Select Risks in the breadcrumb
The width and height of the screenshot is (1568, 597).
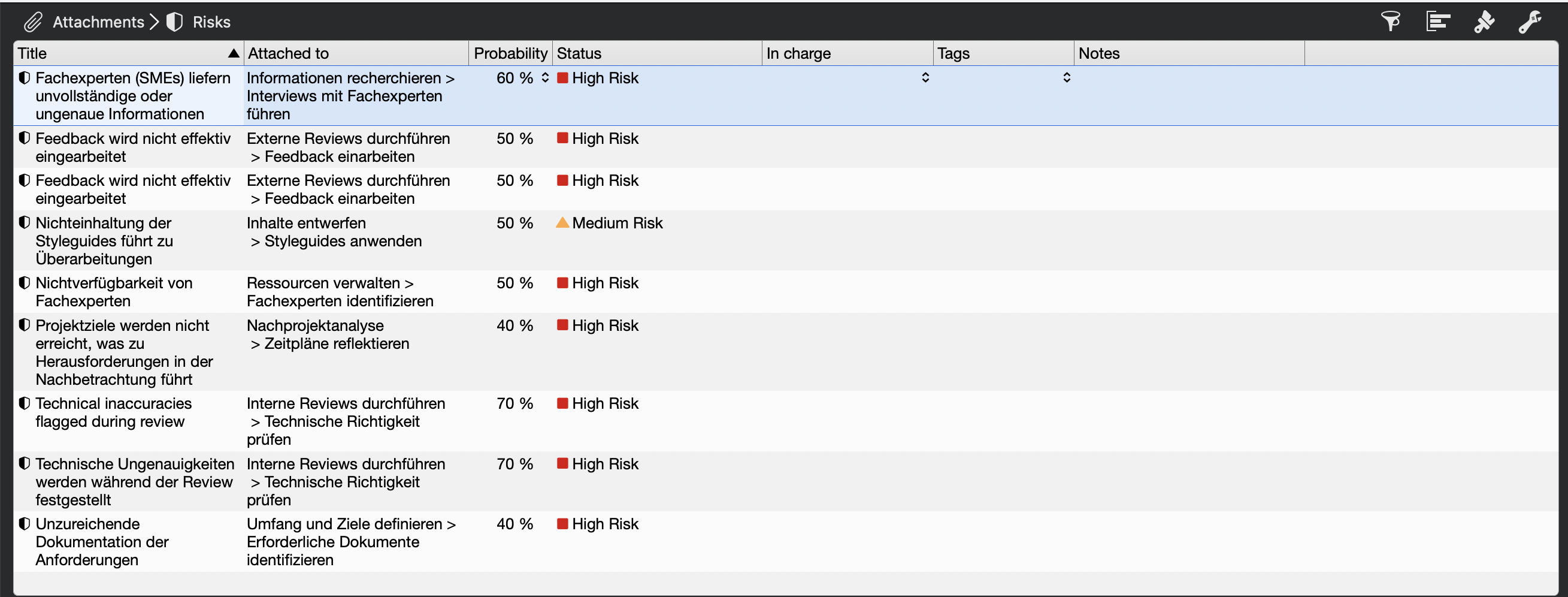click(211, 23)
